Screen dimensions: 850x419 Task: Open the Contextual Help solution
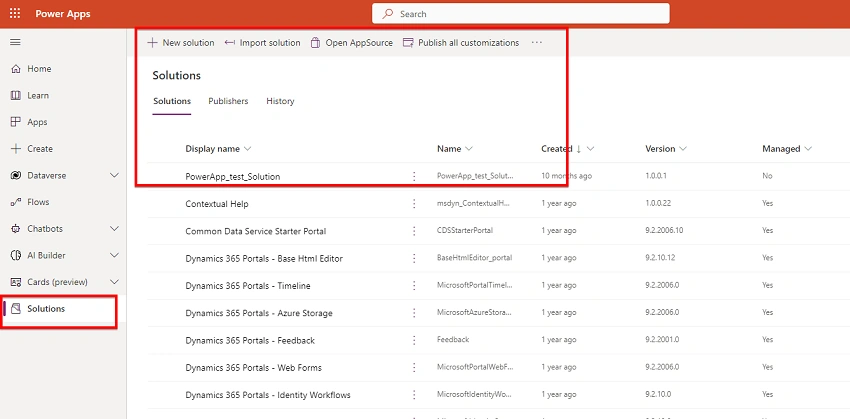pos(217,204)
